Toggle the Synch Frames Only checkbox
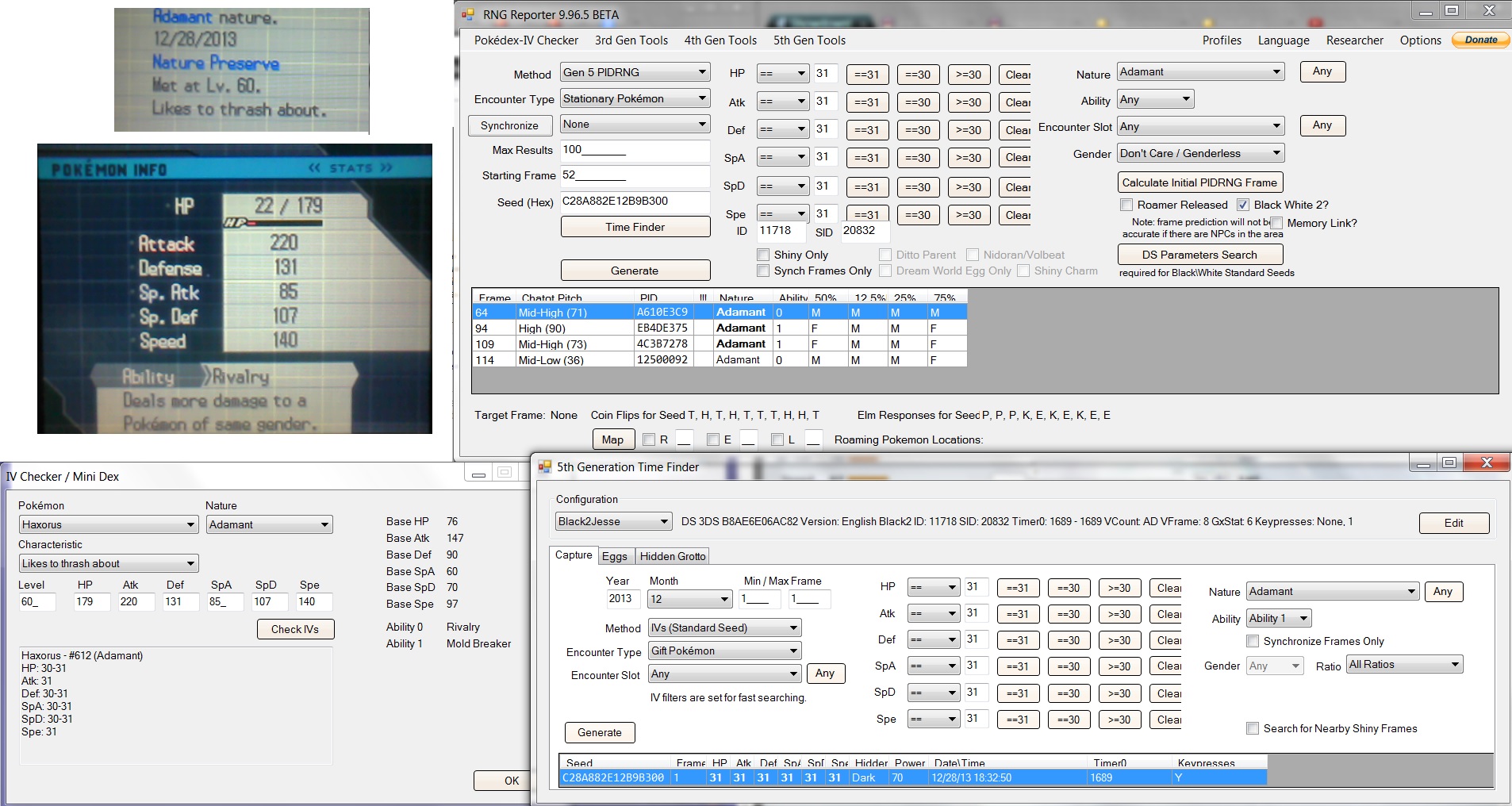1512x806 pixels. click(x=763, y=271)
